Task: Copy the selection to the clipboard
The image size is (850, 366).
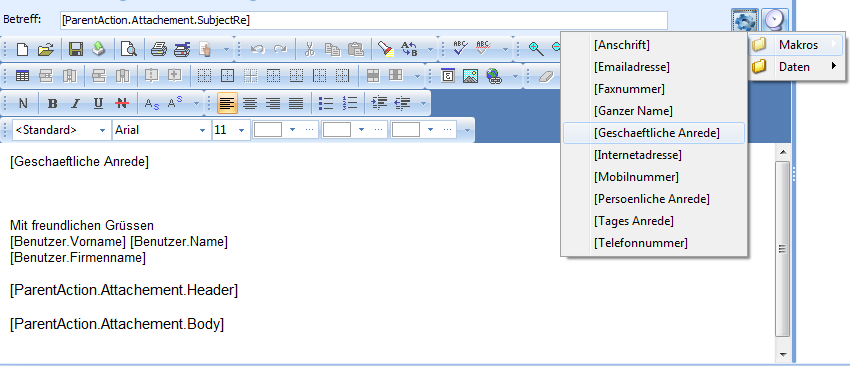Action: coord(332,50)
